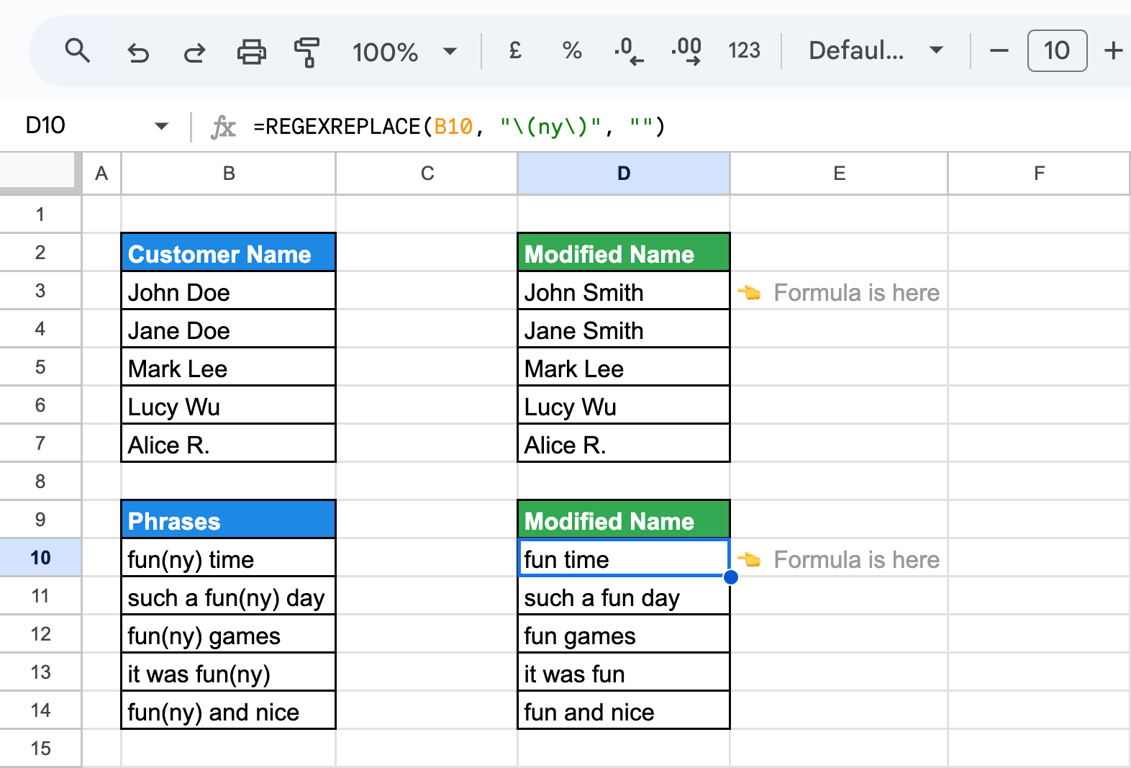Click the Modified Name header in row 9
Screen dimensions: 1131x768
coord(624,519)
